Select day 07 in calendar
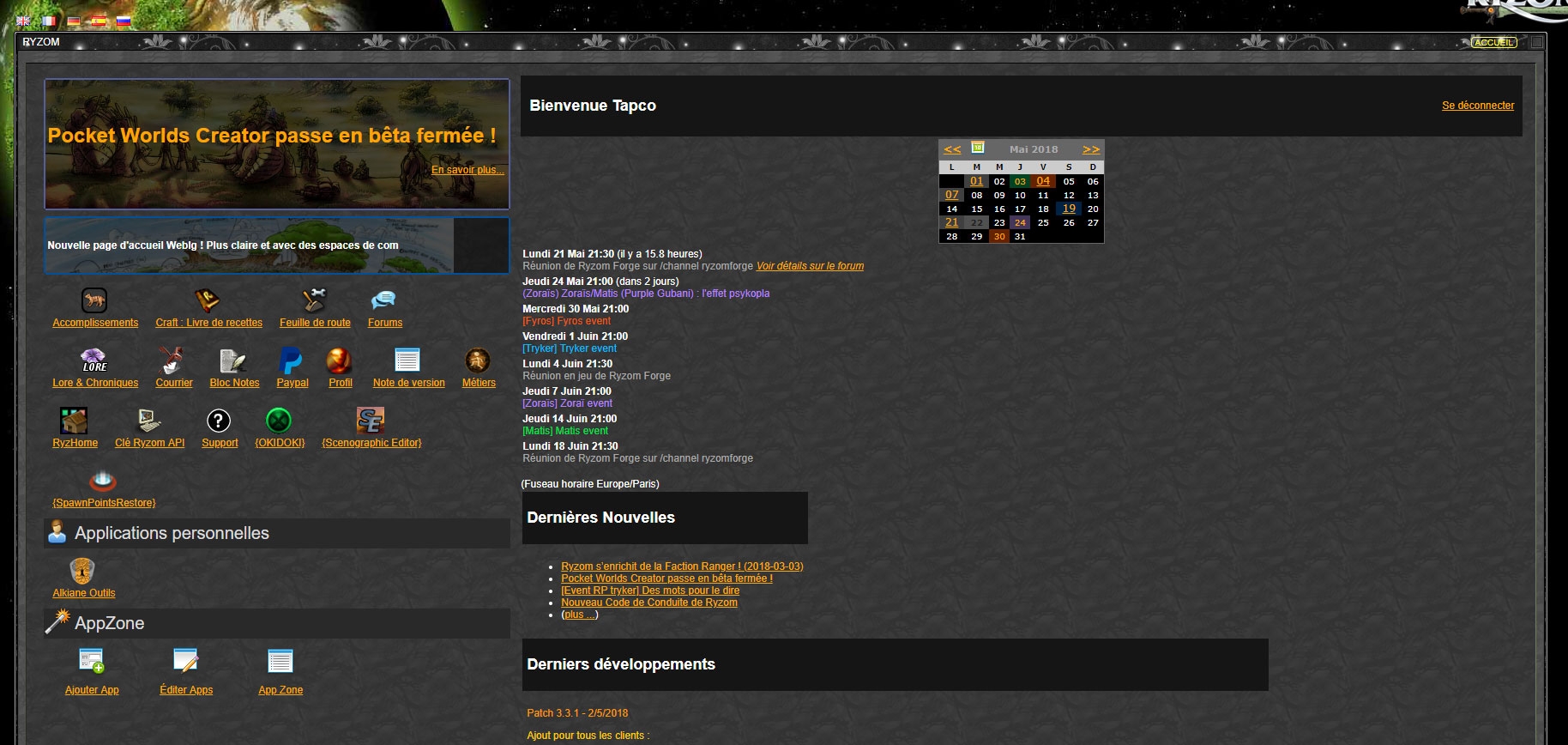Screen dimensions: 1568x745 952,195
